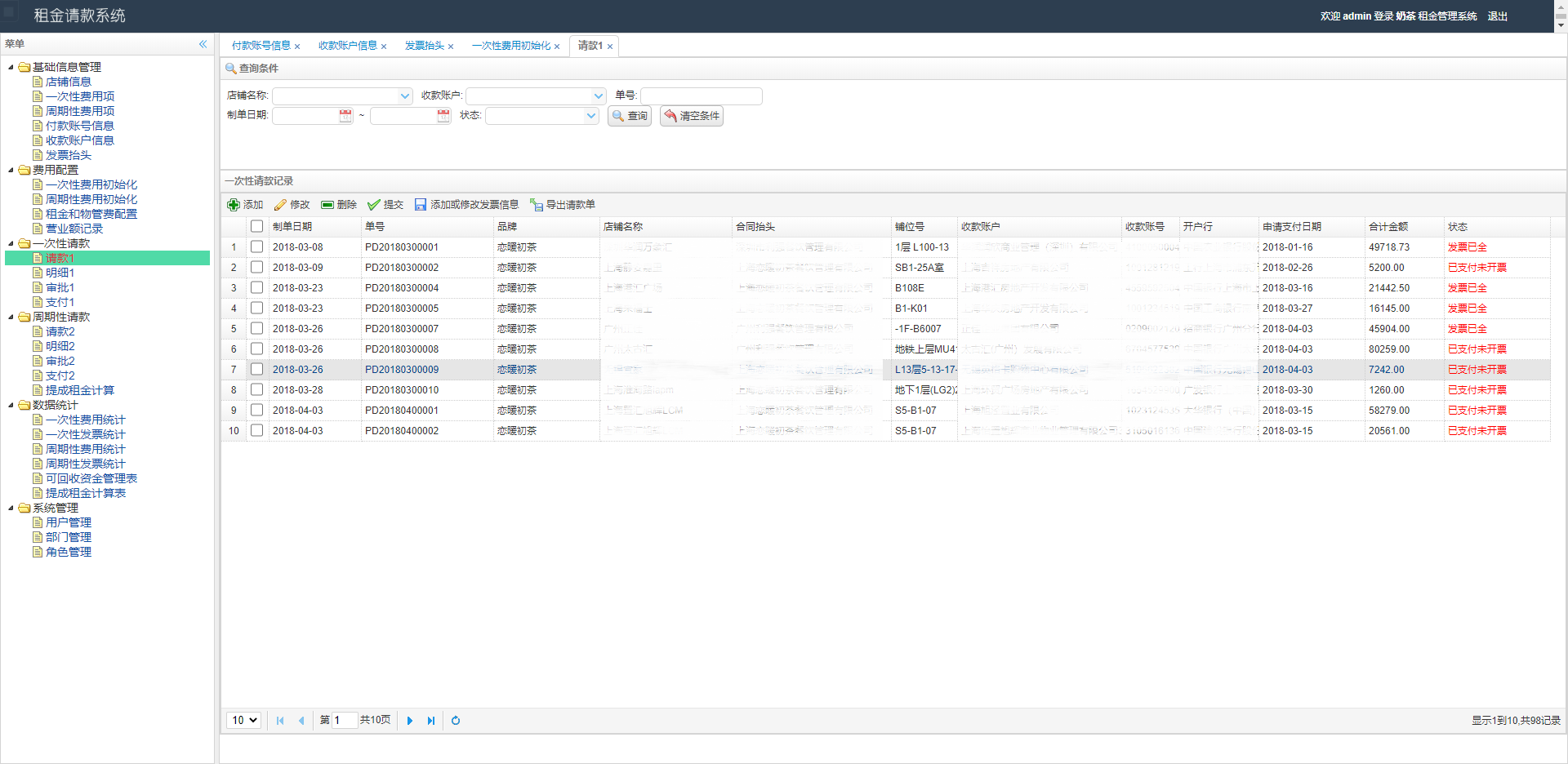Click the 查询 search button
This screenshot has height=764, width=1568.
[630, 116]
